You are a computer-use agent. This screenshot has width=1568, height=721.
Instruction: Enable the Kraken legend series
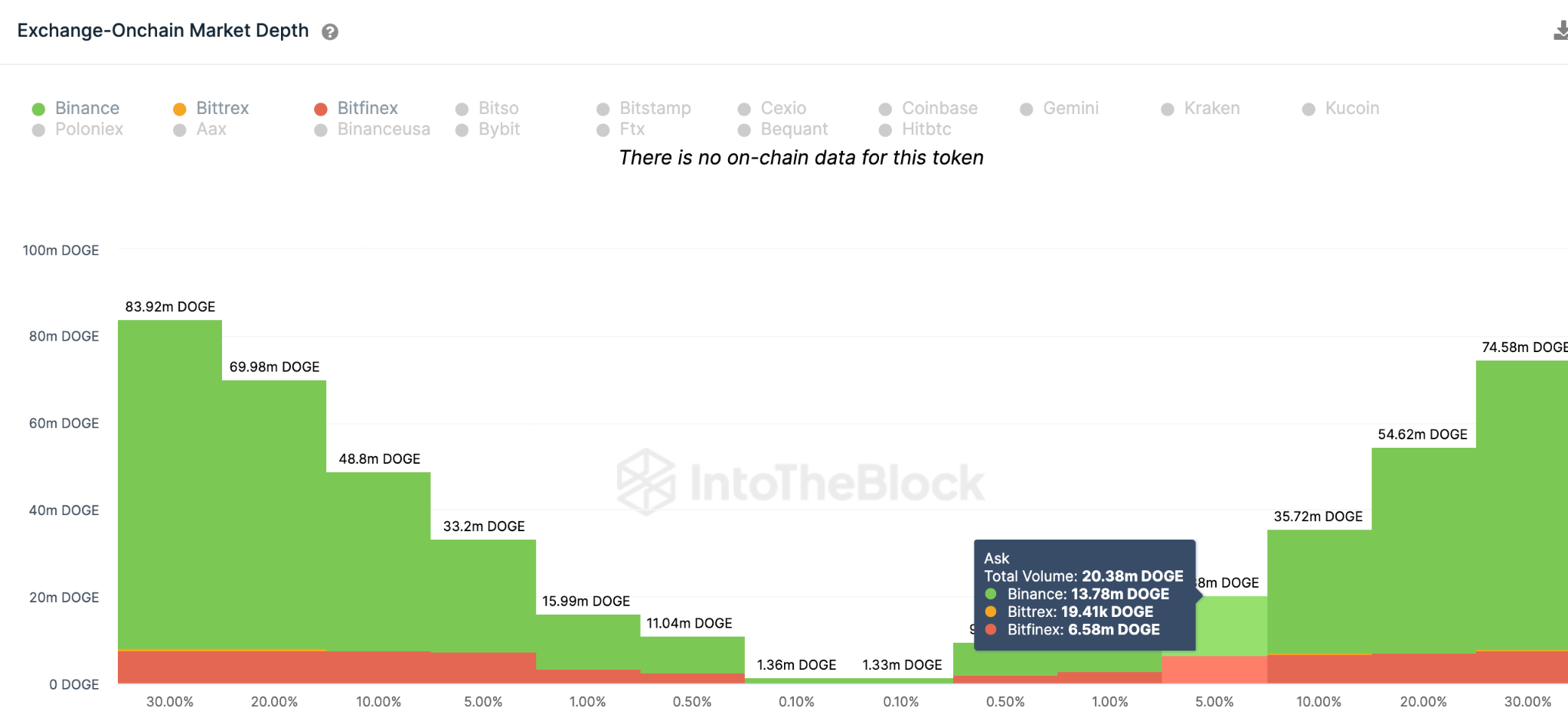[x=1201, y=109]
